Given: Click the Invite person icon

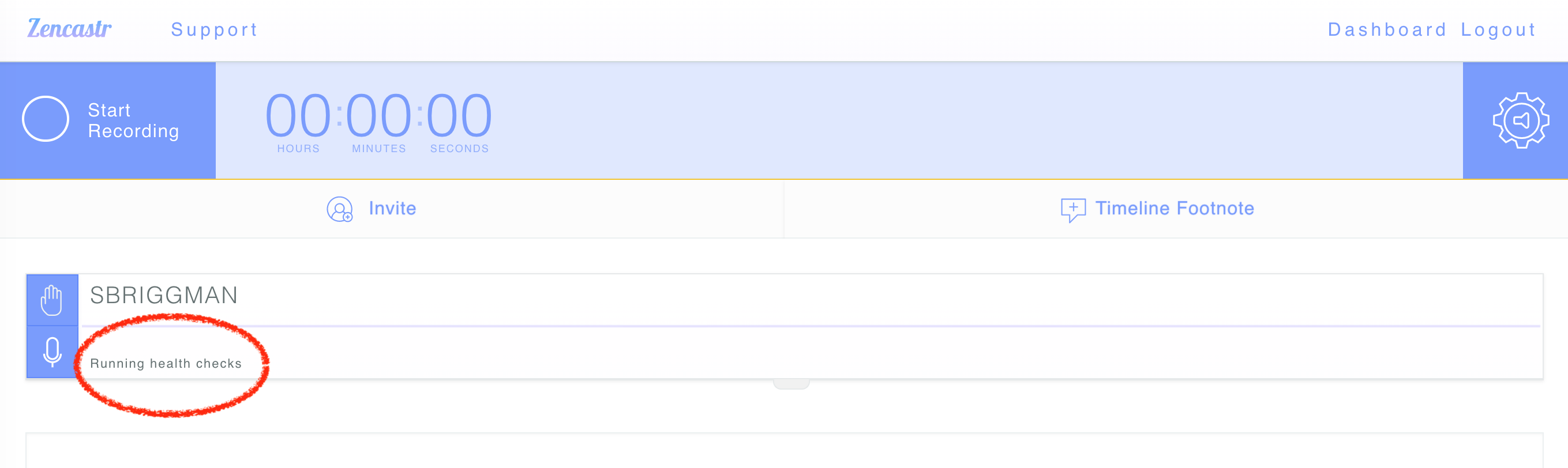Looking at the screenshot, I should (x=340, y=209).
